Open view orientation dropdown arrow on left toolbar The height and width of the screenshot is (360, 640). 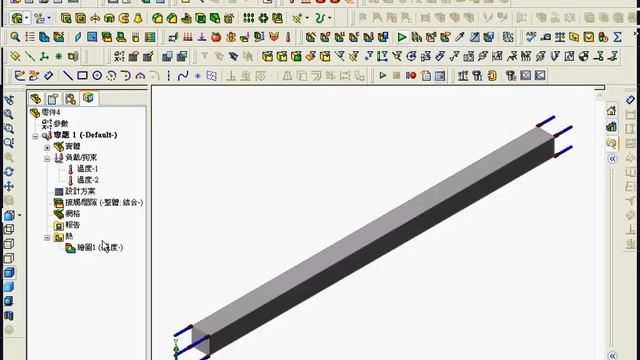20,215
